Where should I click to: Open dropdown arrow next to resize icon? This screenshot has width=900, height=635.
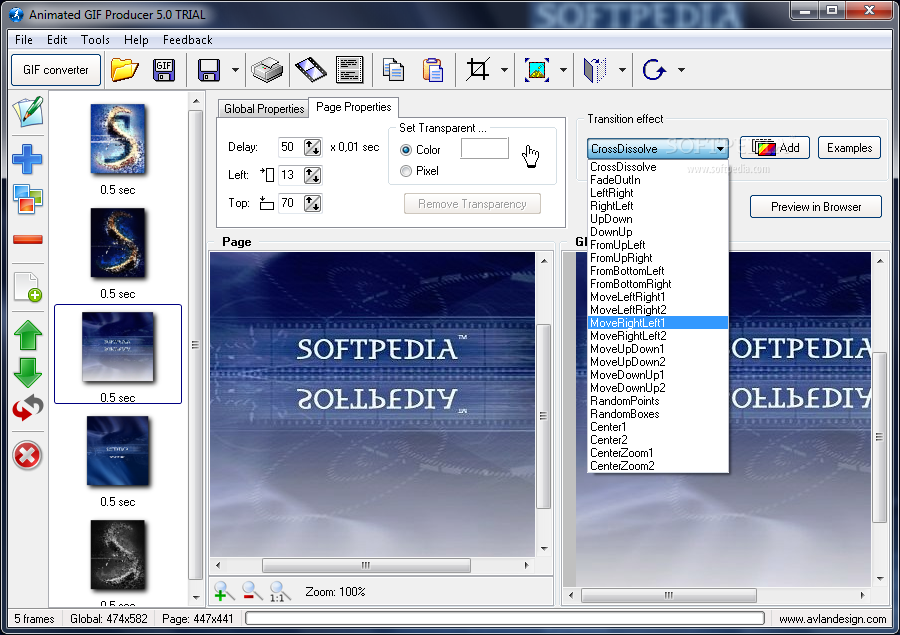(563, 70)
